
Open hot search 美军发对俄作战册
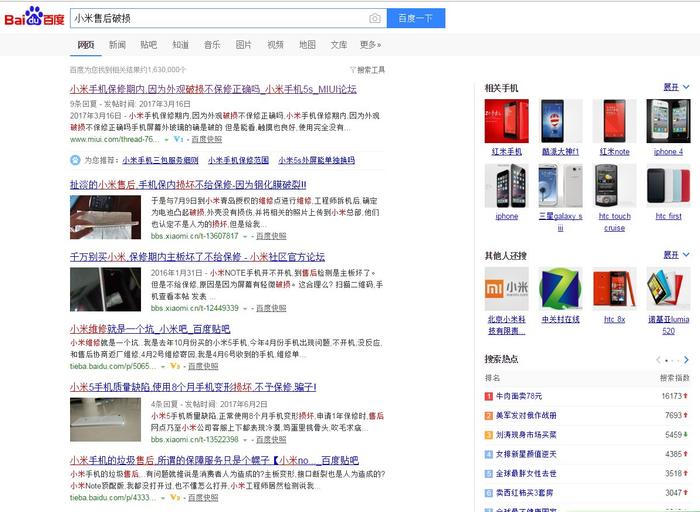click(x=526, y=415)
